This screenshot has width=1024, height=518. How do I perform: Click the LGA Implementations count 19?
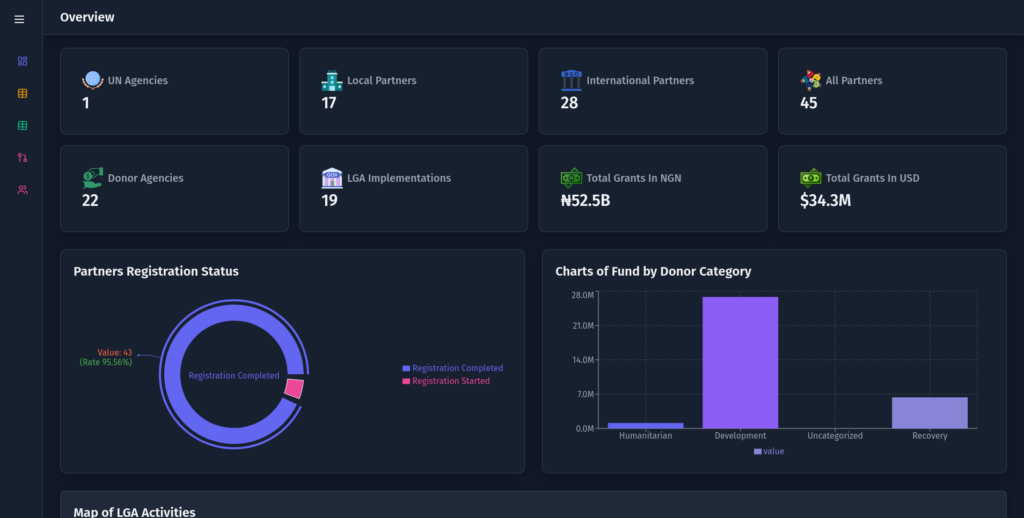[x=329, y=201]
